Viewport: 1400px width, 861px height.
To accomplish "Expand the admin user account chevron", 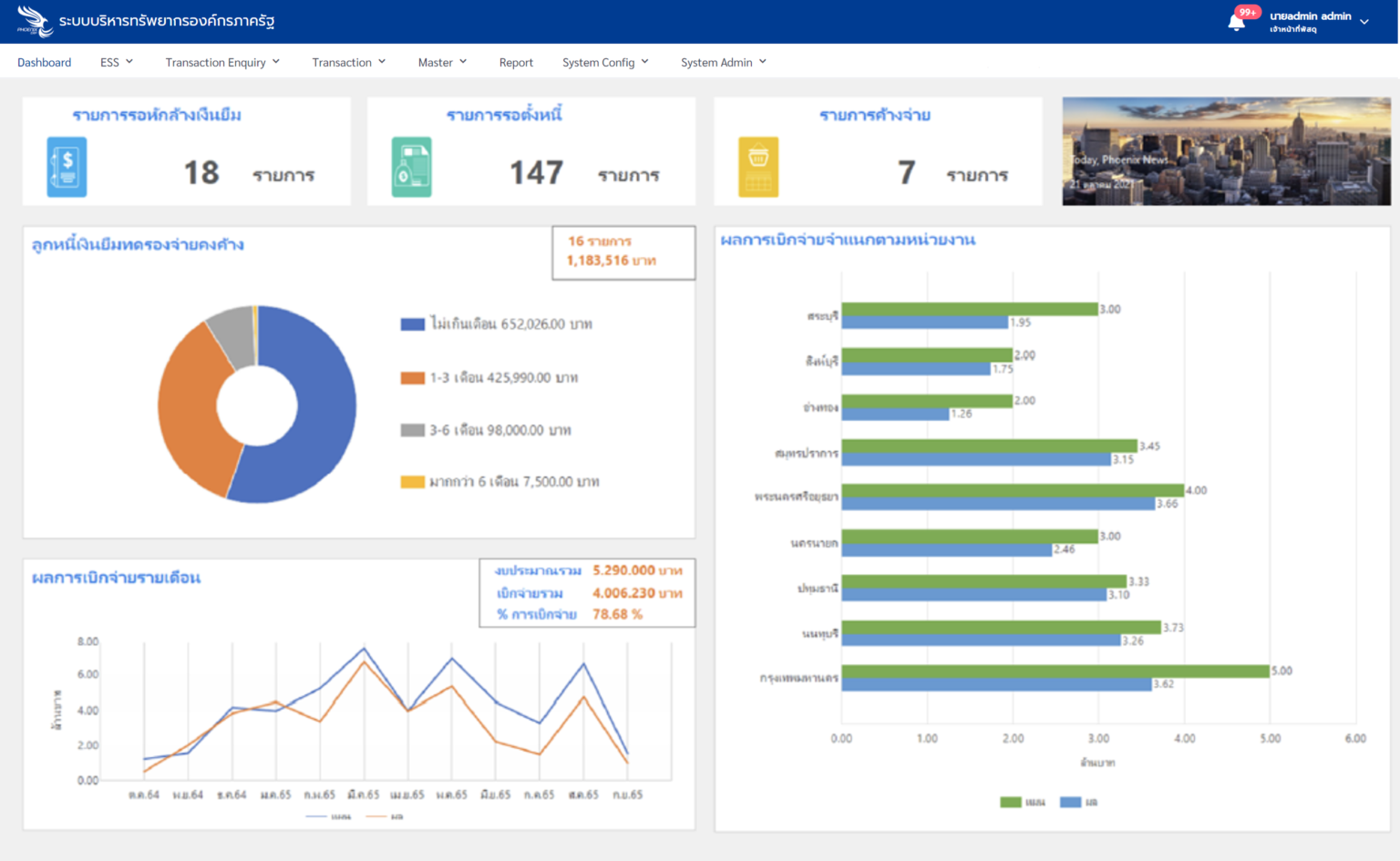I will (1364, 22).
